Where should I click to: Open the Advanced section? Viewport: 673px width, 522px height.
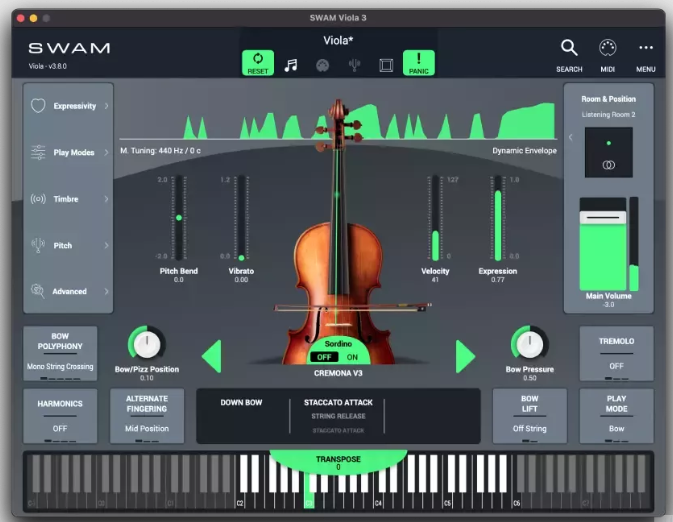[x=69, y=291]
